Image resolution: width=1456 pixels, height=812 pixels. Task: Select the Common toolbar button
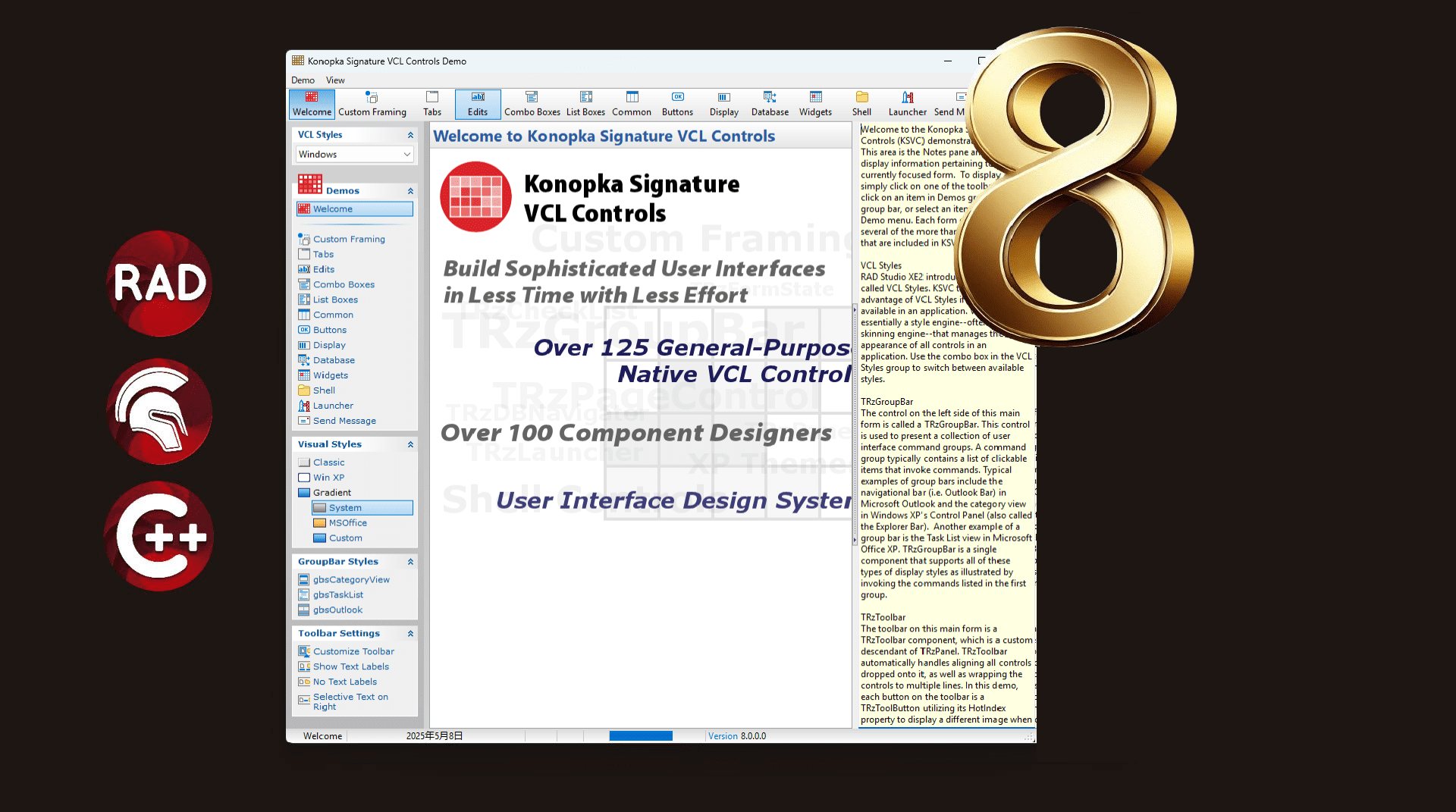(x=632, y=104)
